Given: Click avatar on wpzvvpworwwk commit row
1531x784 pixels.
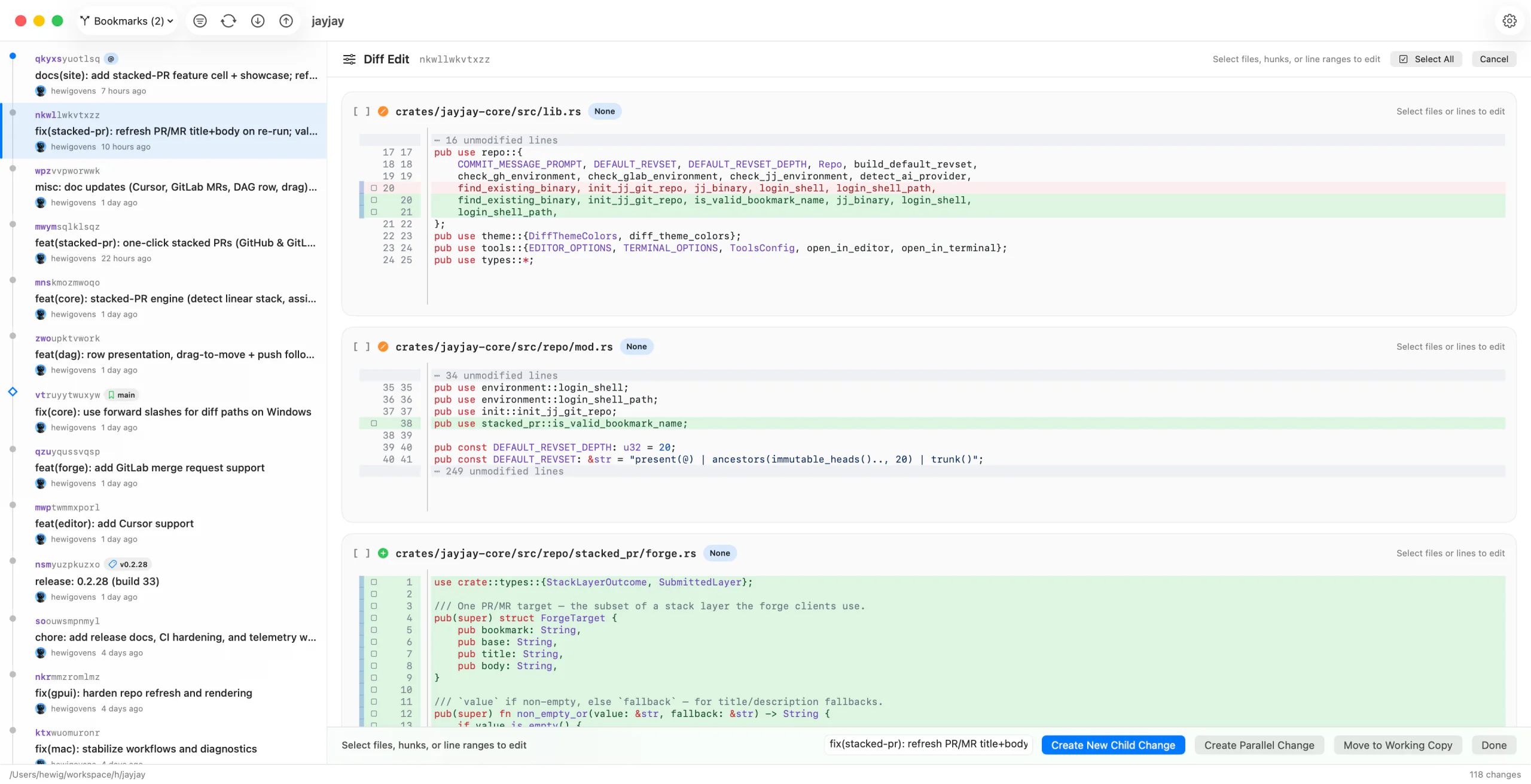Looking at the screenshot, I should (41, 203).
